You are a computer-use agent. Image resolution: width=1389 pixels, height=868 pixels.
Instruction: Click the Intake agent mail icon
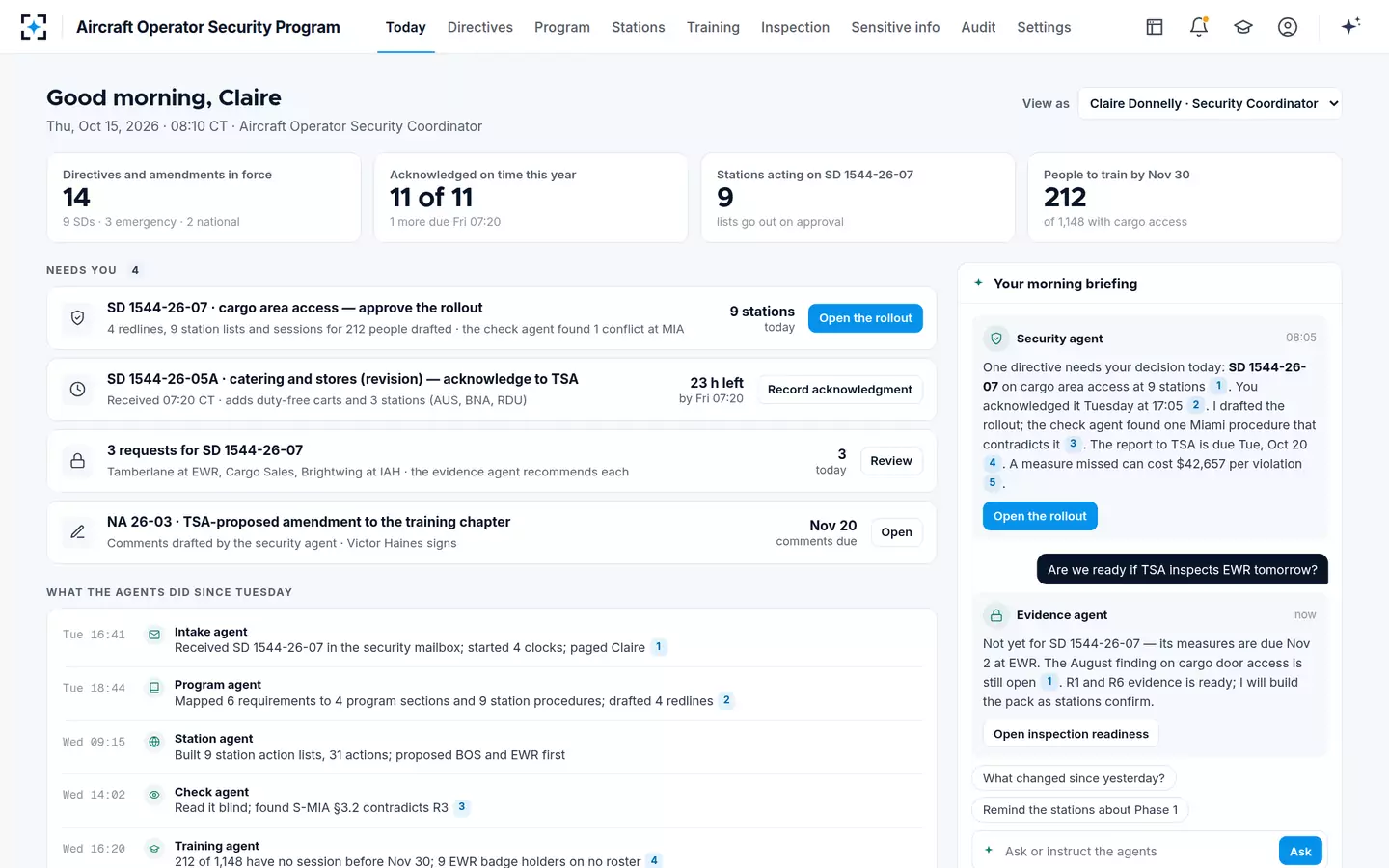pos(154,635)
